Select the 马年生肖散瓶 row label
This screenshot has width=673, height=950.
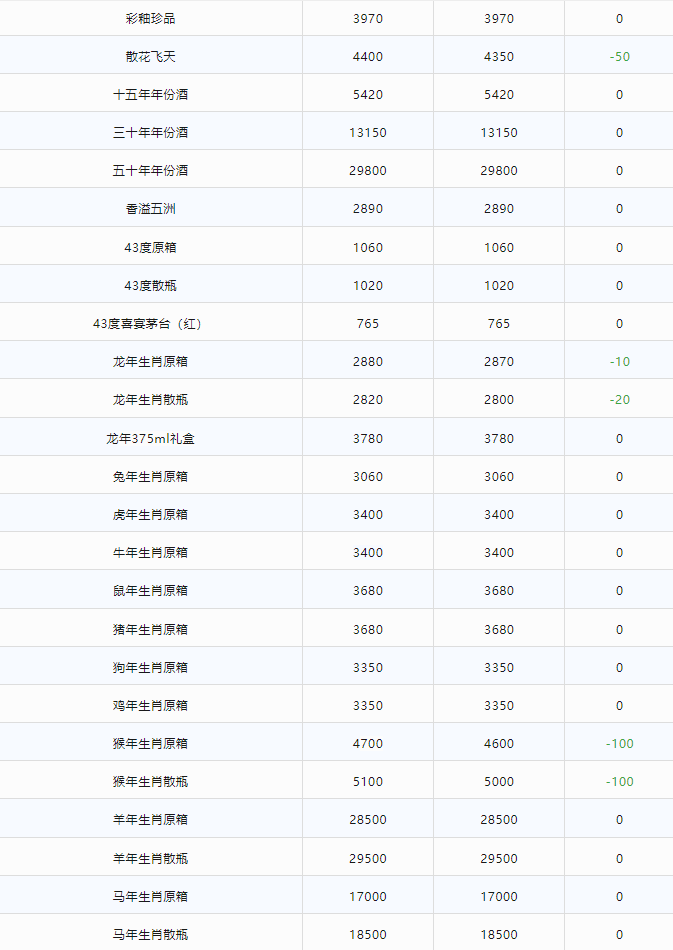pyautogui.click(x=150, y=935)
